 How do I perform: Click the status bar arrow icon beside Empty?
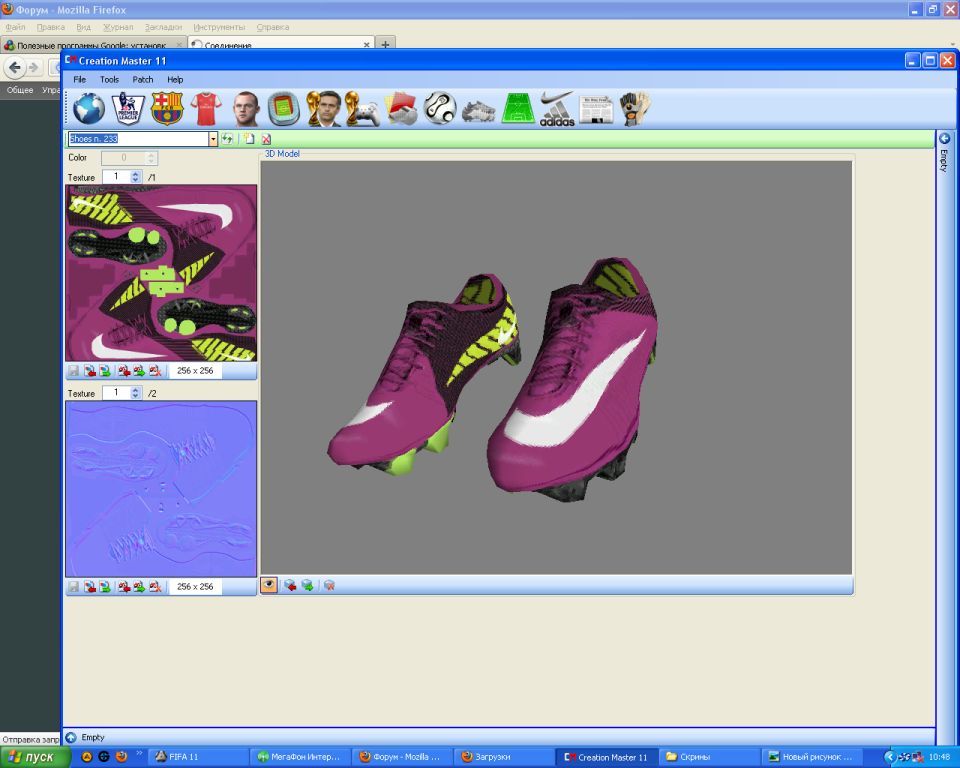(x=71, y=737)
